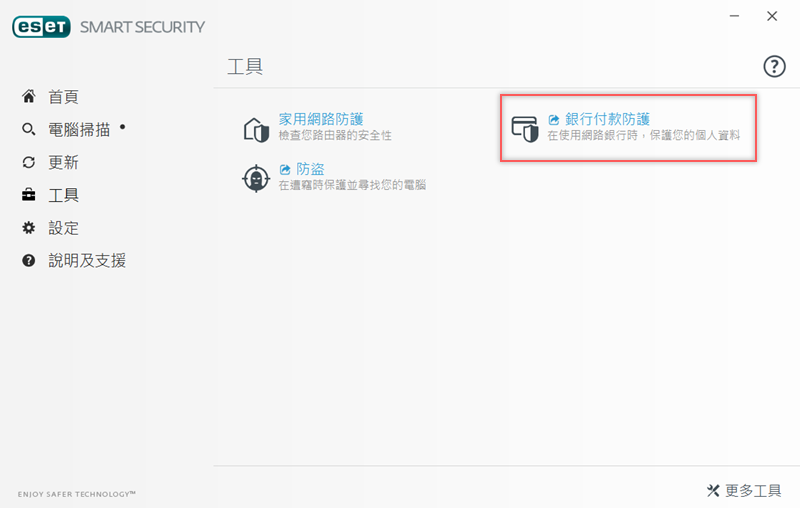800x508 pixels.
Task: Click the ESET logo
Action: tap(41, 27)
